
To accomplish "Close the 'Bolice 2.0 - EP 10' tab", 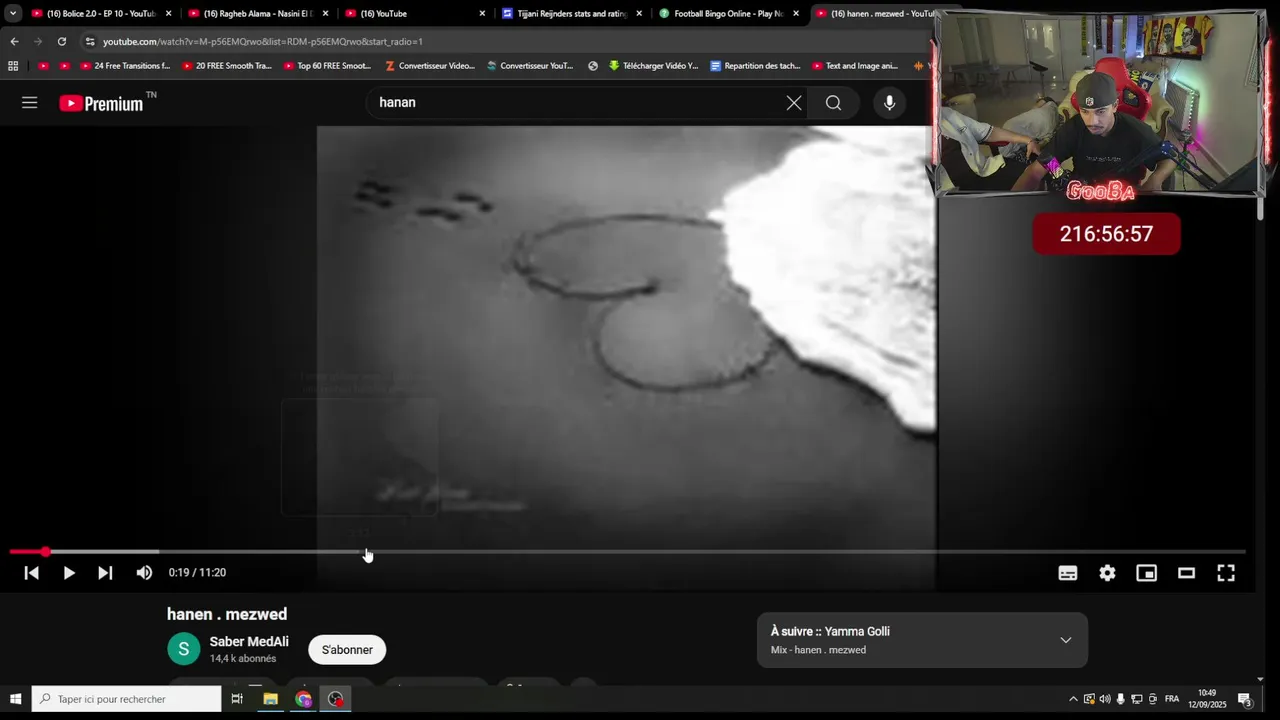I will (168, 14).
